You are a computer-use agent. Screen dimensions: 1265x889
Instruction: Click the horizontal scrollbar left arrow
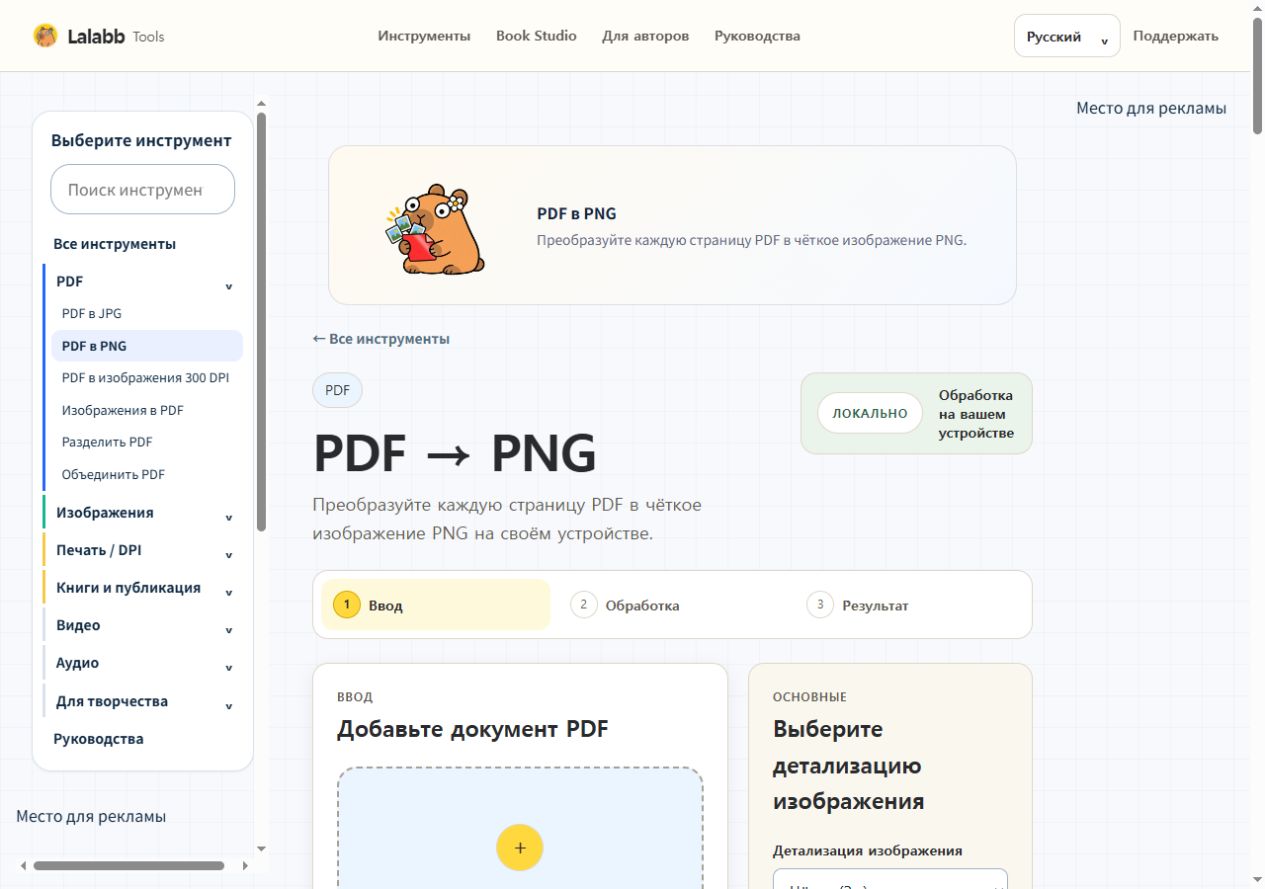(x=24, y=866)
